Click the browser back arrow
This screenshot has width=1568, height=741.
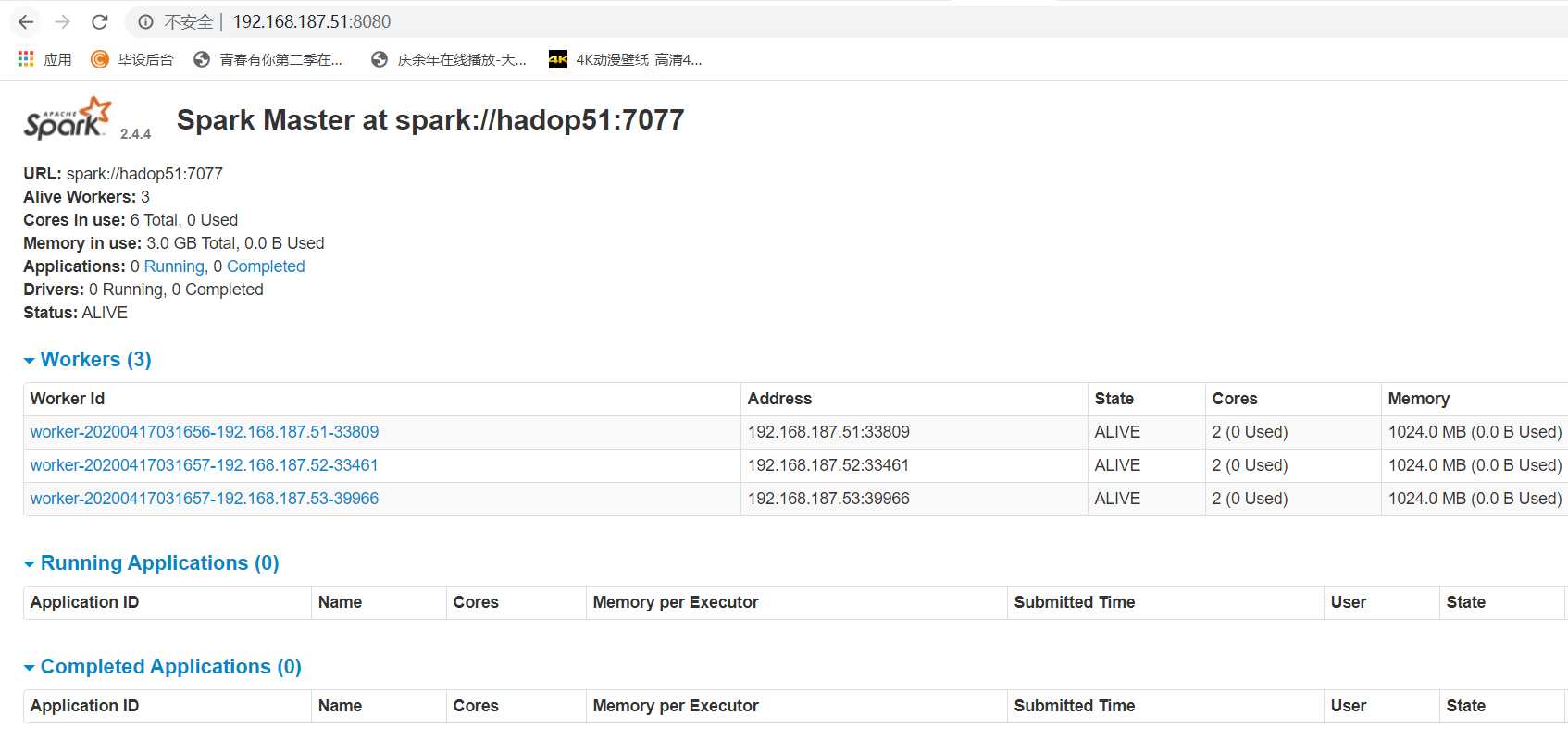[x=26, y=21]
